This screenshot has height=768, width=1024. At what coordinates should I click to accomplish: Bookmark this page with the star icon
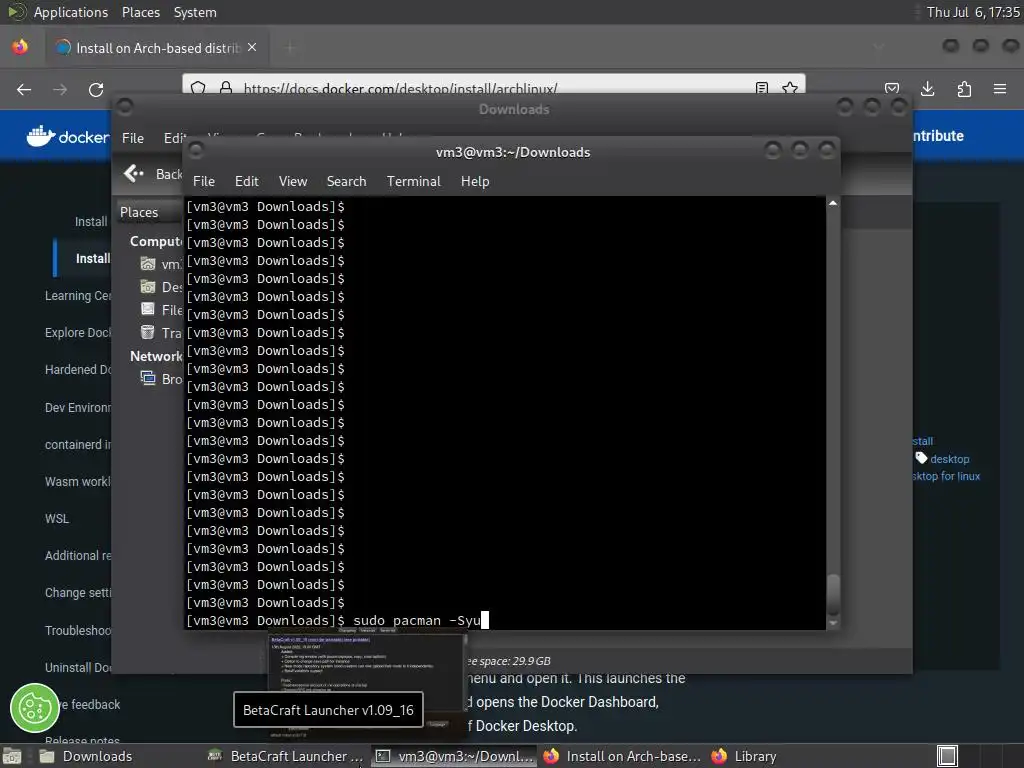(x=790, y=87)
